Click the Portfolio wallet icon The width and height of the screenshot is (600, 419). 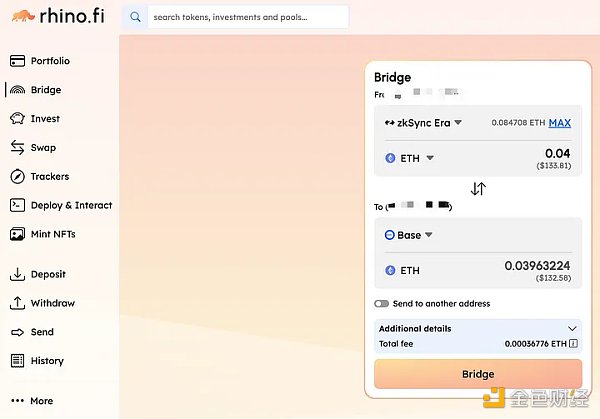tap(17, 61)
